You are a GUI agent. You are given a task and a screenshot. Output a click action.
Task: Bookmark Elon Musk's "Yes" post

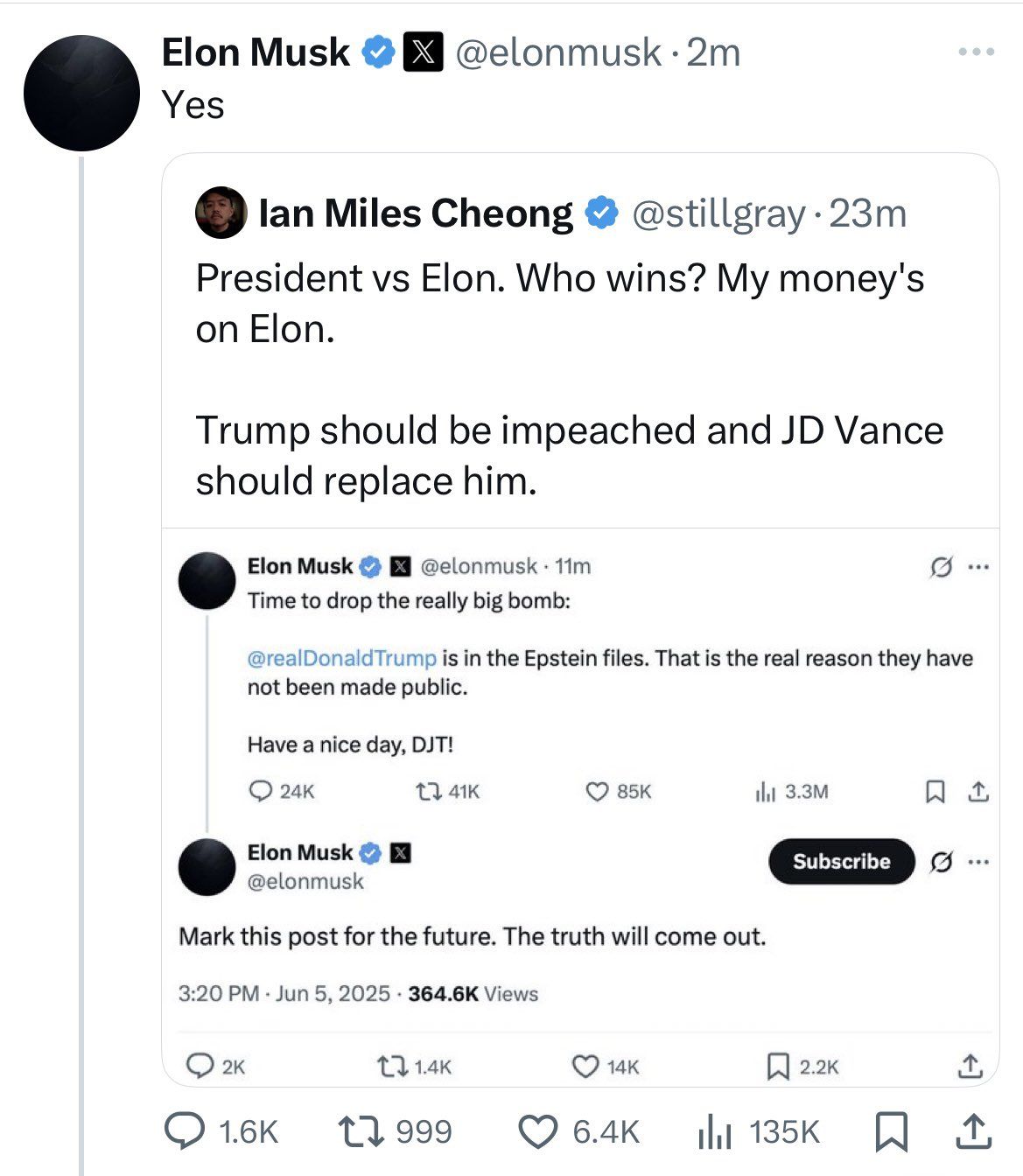(891, 1132)
